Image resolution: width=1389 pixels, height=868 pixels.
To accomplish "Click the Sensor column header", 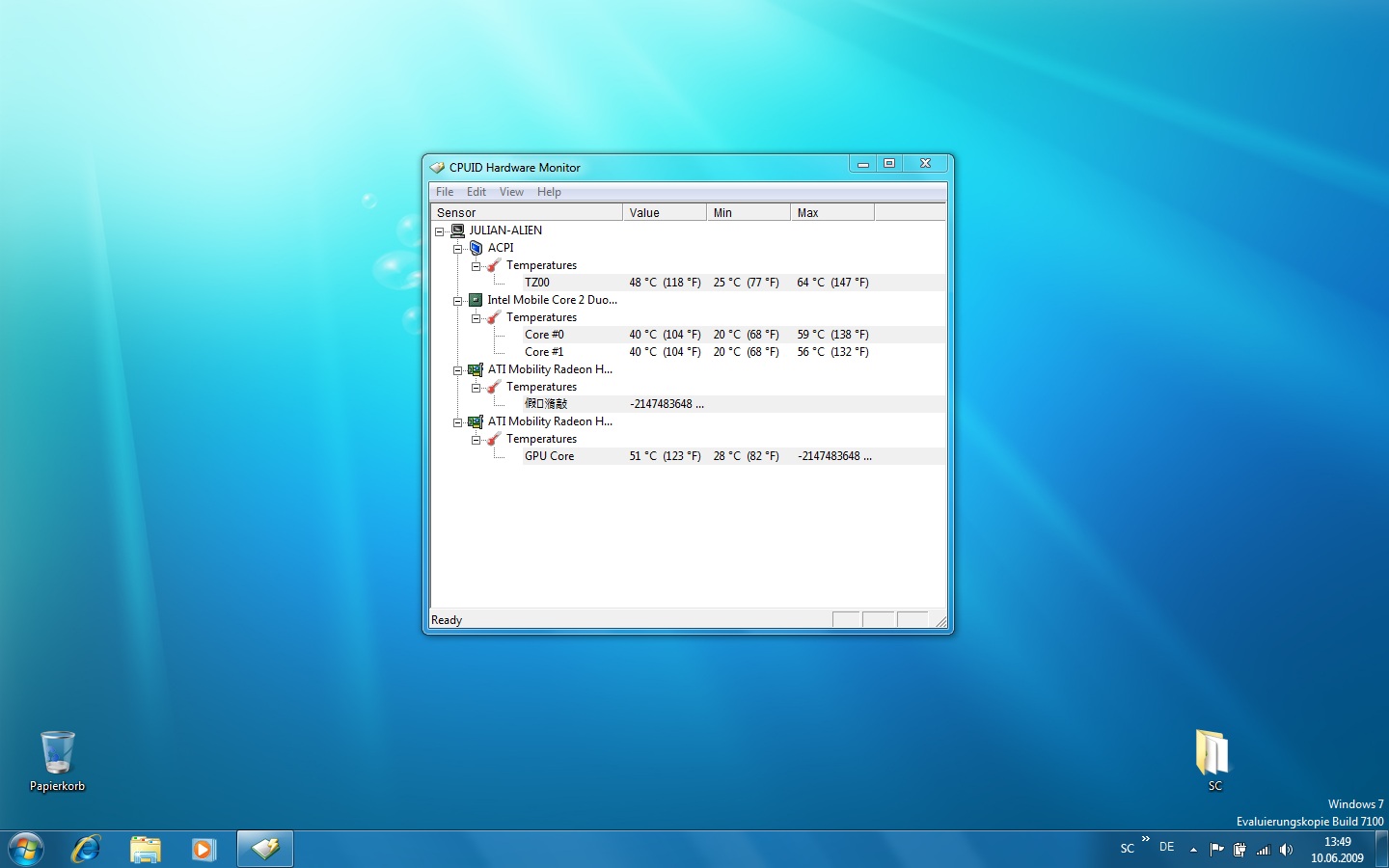I will (x=527, y=212).
